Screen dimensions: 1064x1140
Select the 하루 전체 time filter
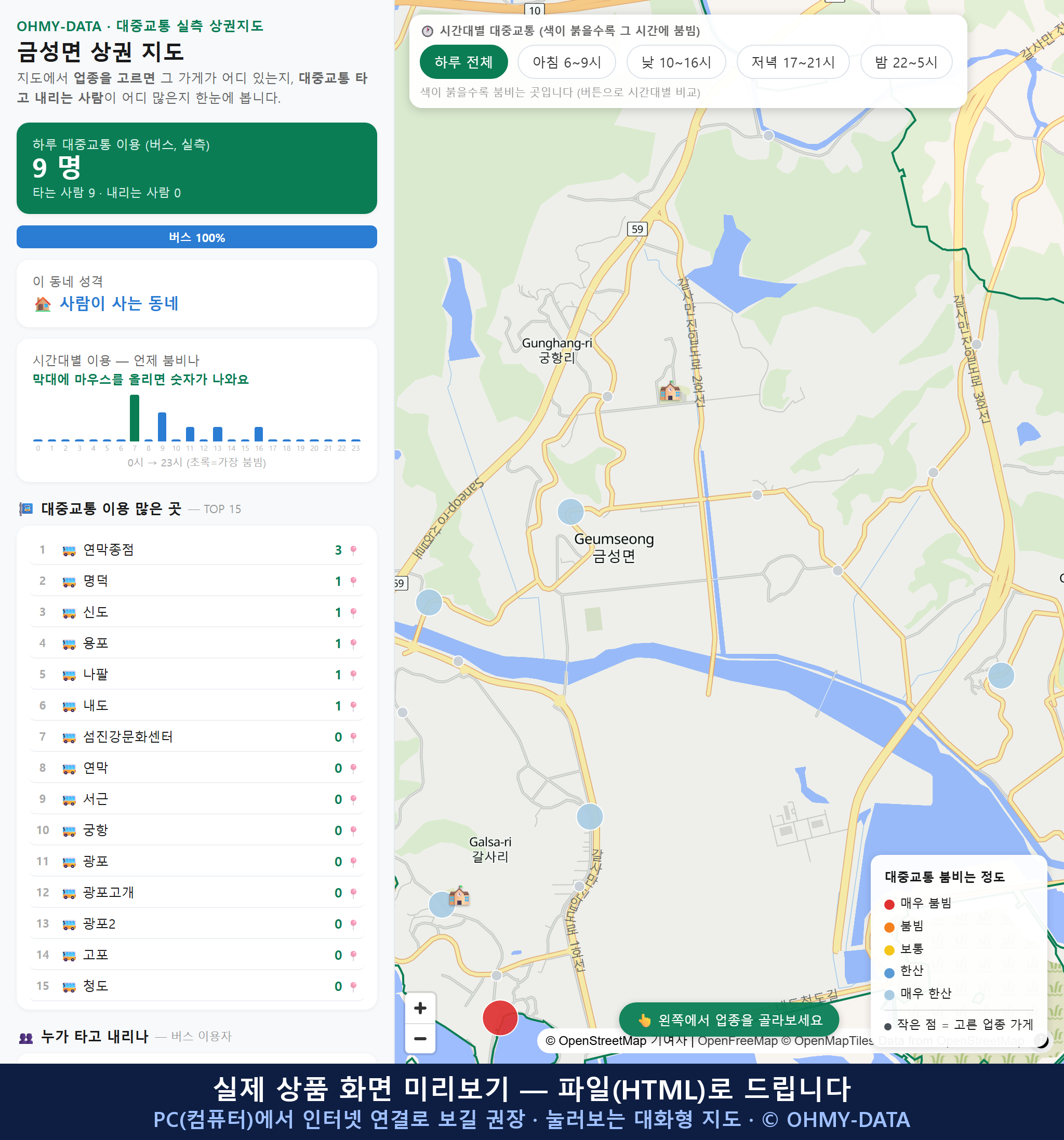pyautogui.click(x=463, y=62)
